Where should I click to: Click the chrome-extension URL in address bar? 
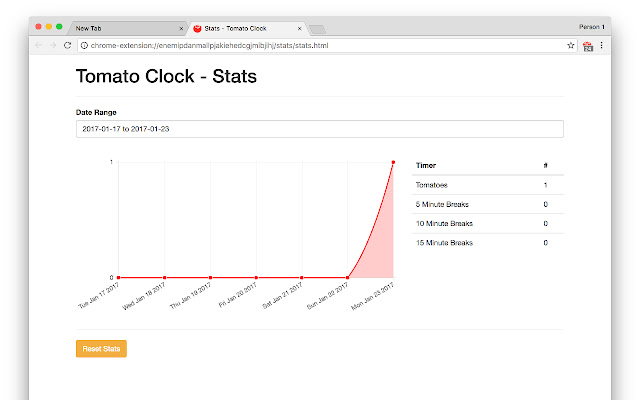pyautogui.click(x=209, y=45)
